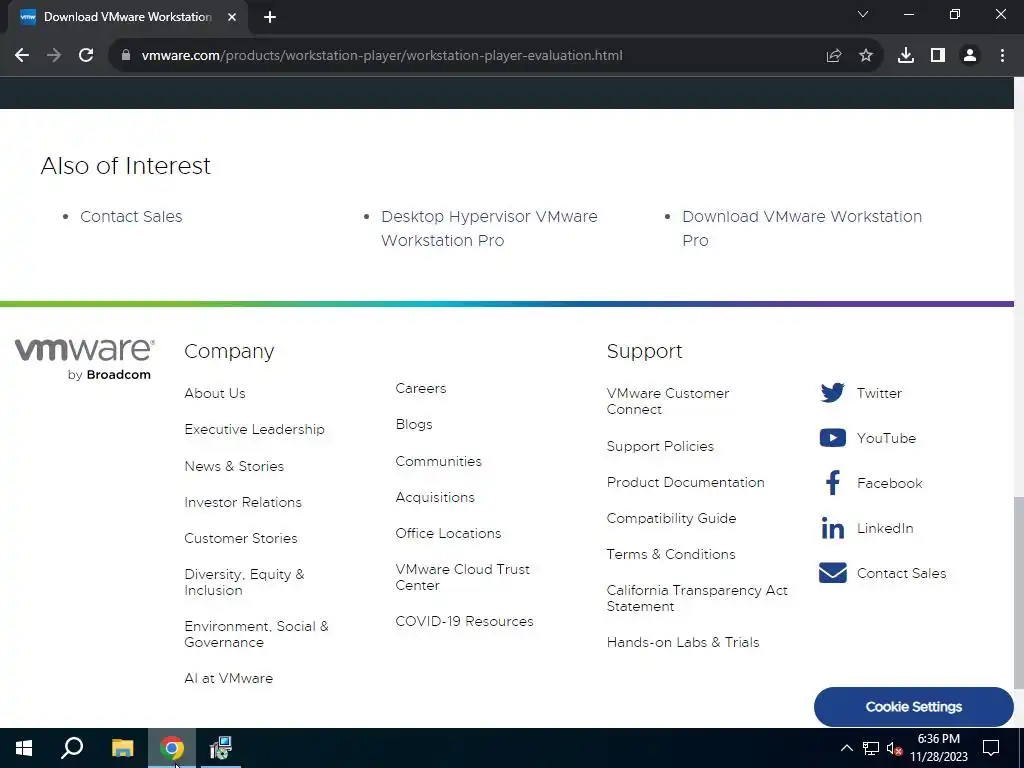Viewport: 1024px width, 768px height.
Task: Open the tab search dropdown arrow
Action: coord(863,14)
